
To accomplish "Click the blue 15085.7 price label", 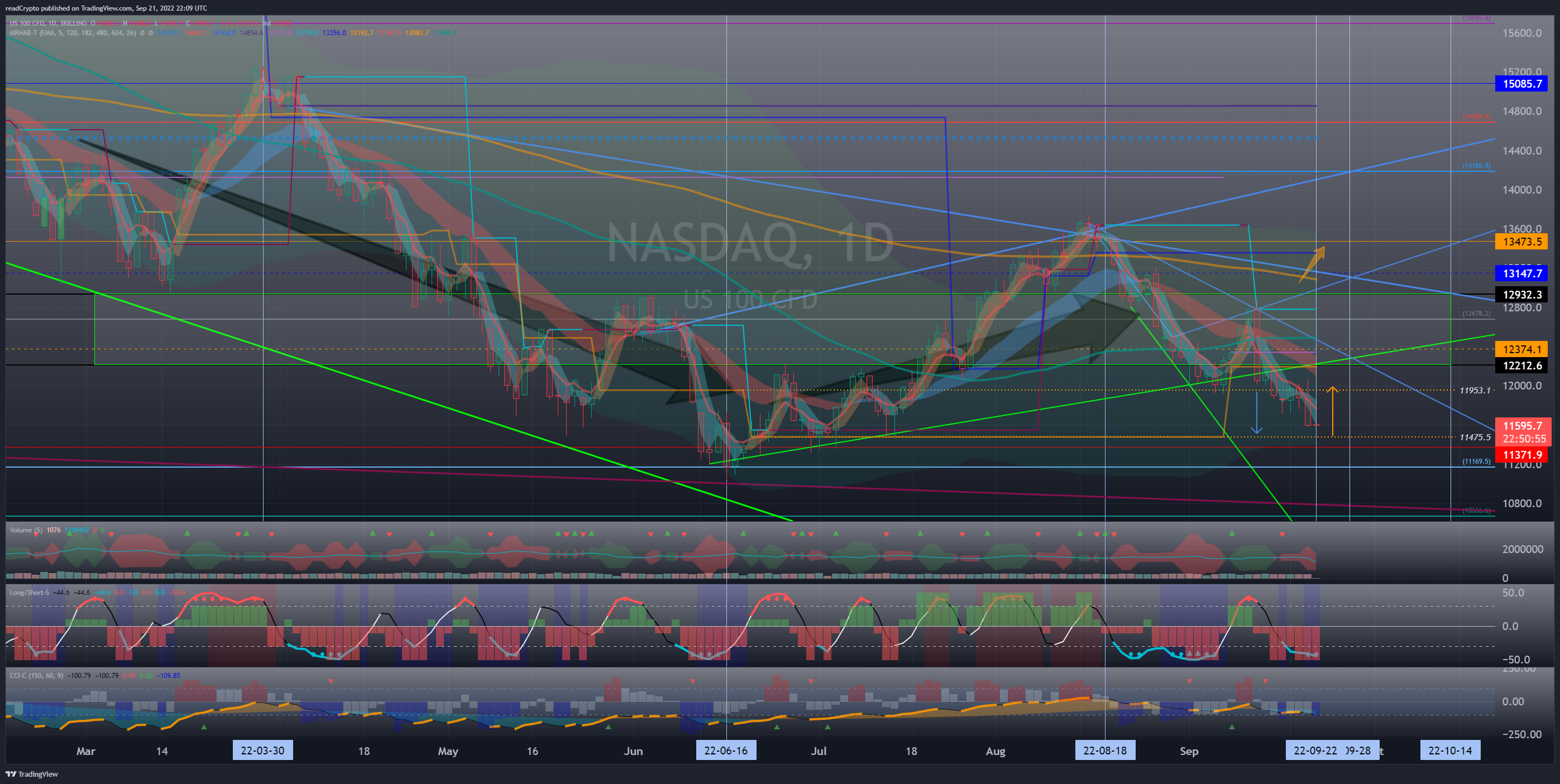I will click(1521, 84).
